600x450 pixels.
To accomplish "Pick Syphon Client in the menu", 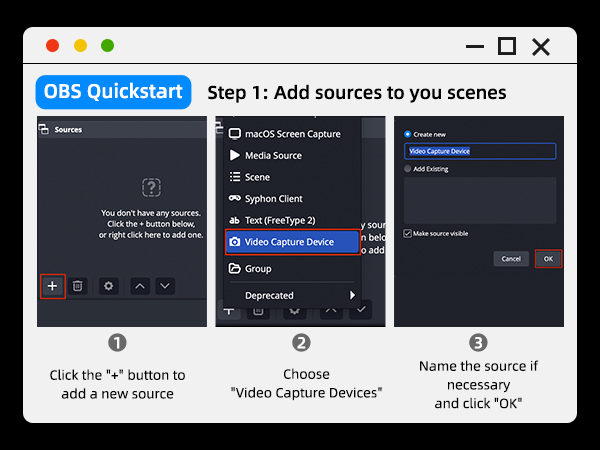I will tap(292, 199).
